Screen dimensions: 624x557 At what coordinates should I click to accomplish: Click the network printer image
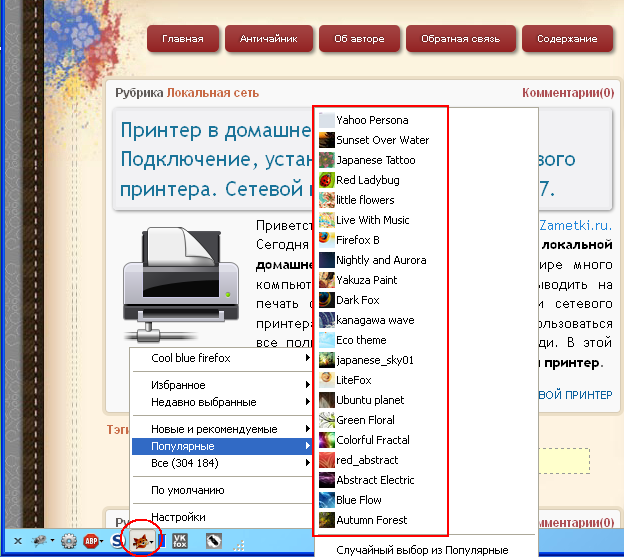[181, 284]
